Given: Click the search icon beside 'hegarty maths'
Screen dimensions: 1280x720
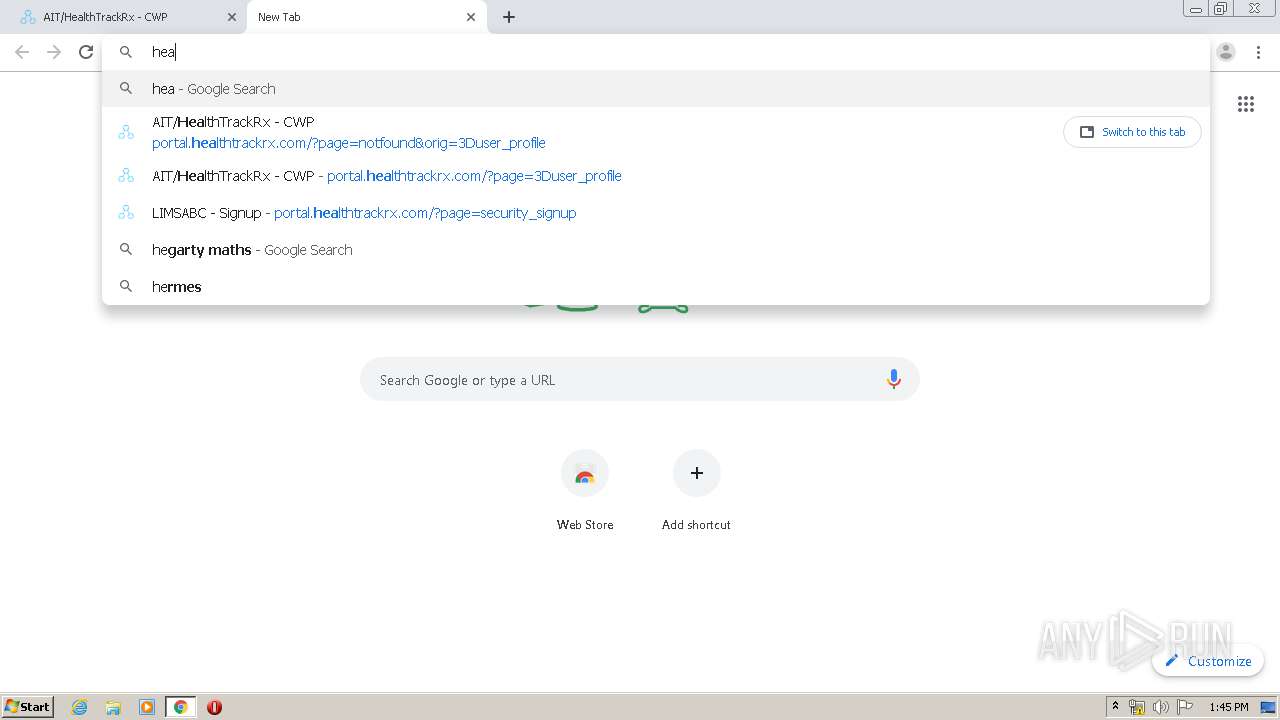Looking at the screenshot, I should 126,250.
